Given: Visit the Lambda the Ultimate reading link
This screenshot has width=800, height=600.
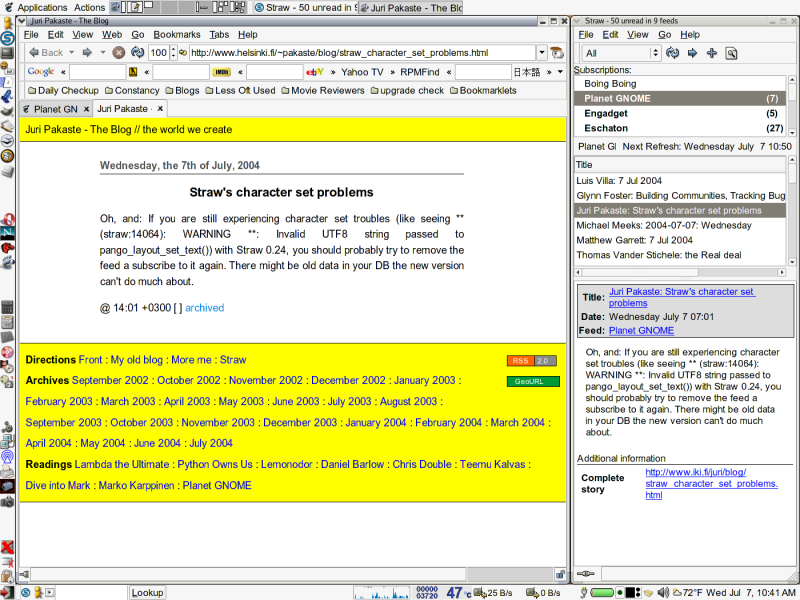Looking at the screenshot, I should point(121,464).
